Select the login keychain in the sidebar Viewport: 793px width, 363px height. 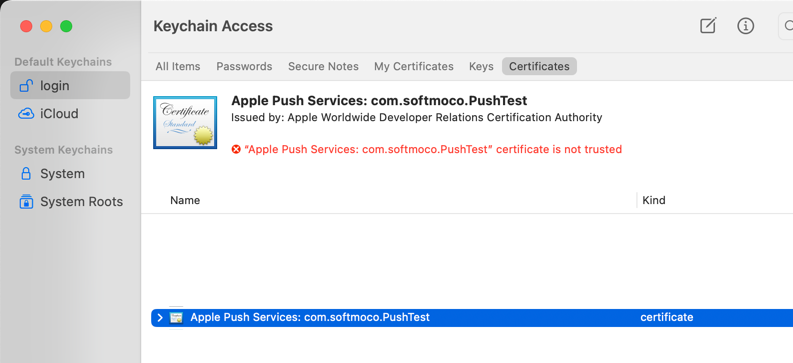pos(70,85)
